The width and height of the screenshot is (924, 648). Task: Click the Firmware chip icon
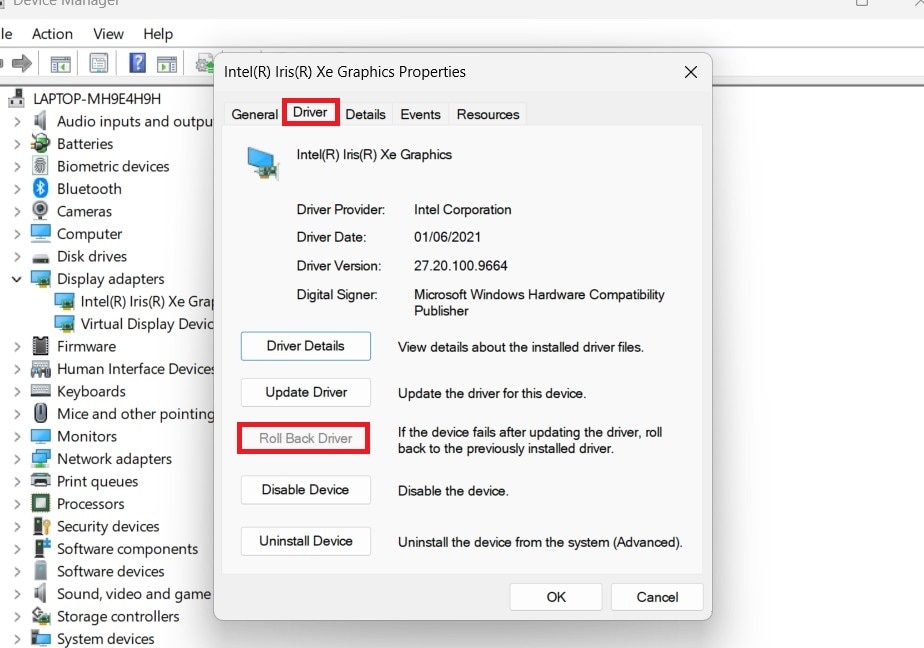click(41, 346)
